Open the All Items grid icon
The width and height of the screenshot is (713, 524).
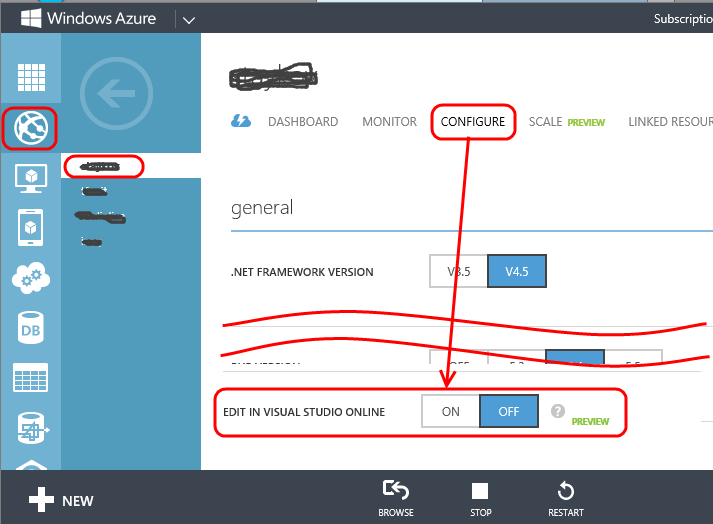click(31, 78)
